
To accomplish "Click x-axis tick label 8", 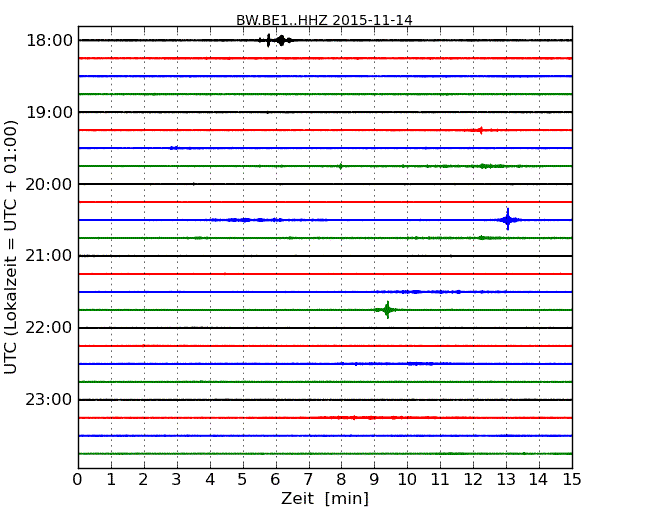I will coord(341,480).
